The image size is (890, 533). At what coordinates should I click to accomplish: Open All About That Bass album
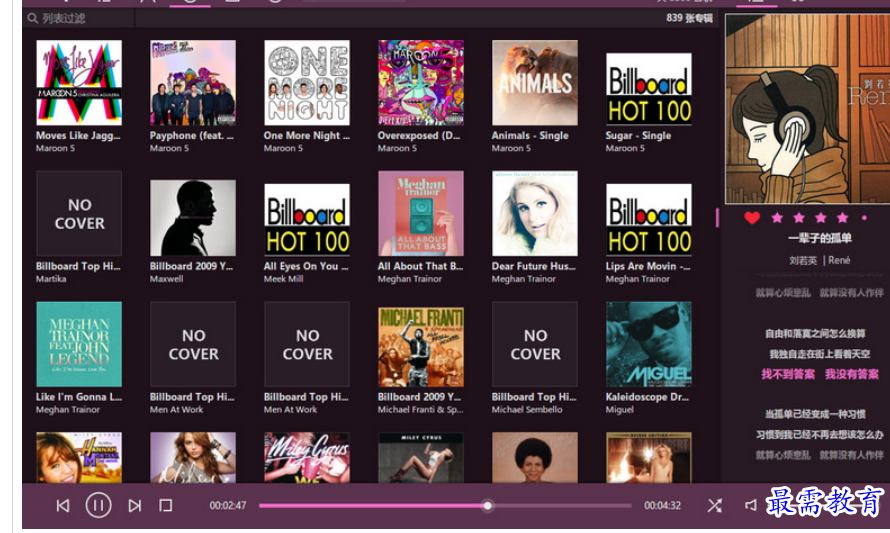421,213
